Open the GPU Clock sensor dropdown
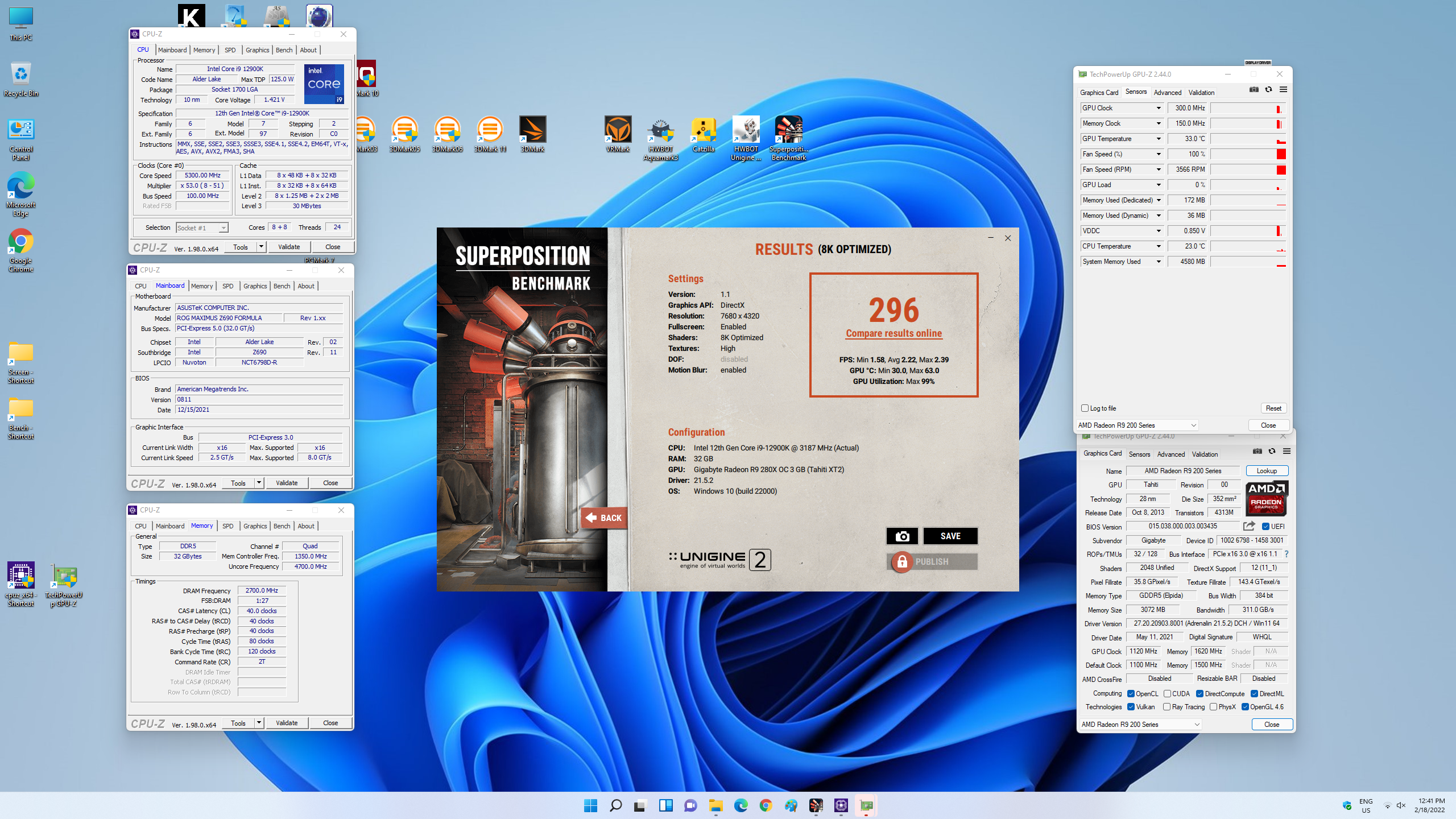The image size is (1456, 819). (x=1158, y=108)
